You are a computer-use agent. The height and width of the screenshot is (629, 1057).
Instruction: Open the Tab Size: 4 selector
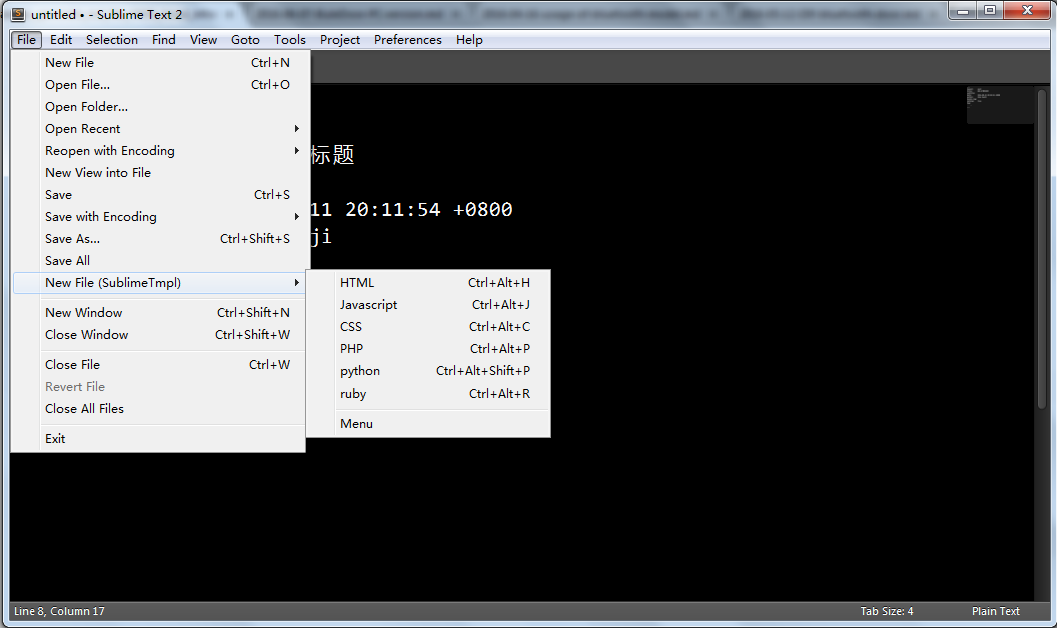[x=886, y=611]
